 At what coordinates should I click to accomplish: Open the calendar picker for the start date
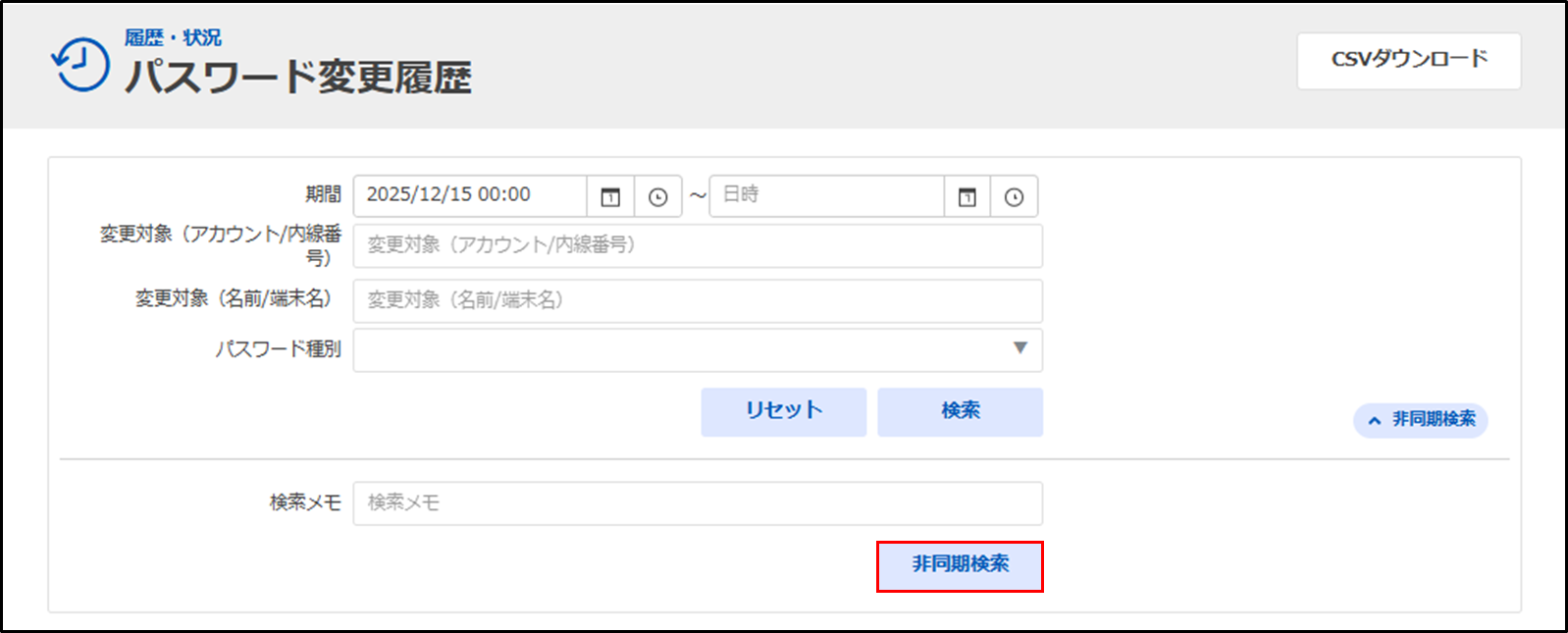click(x=610, y=196)
